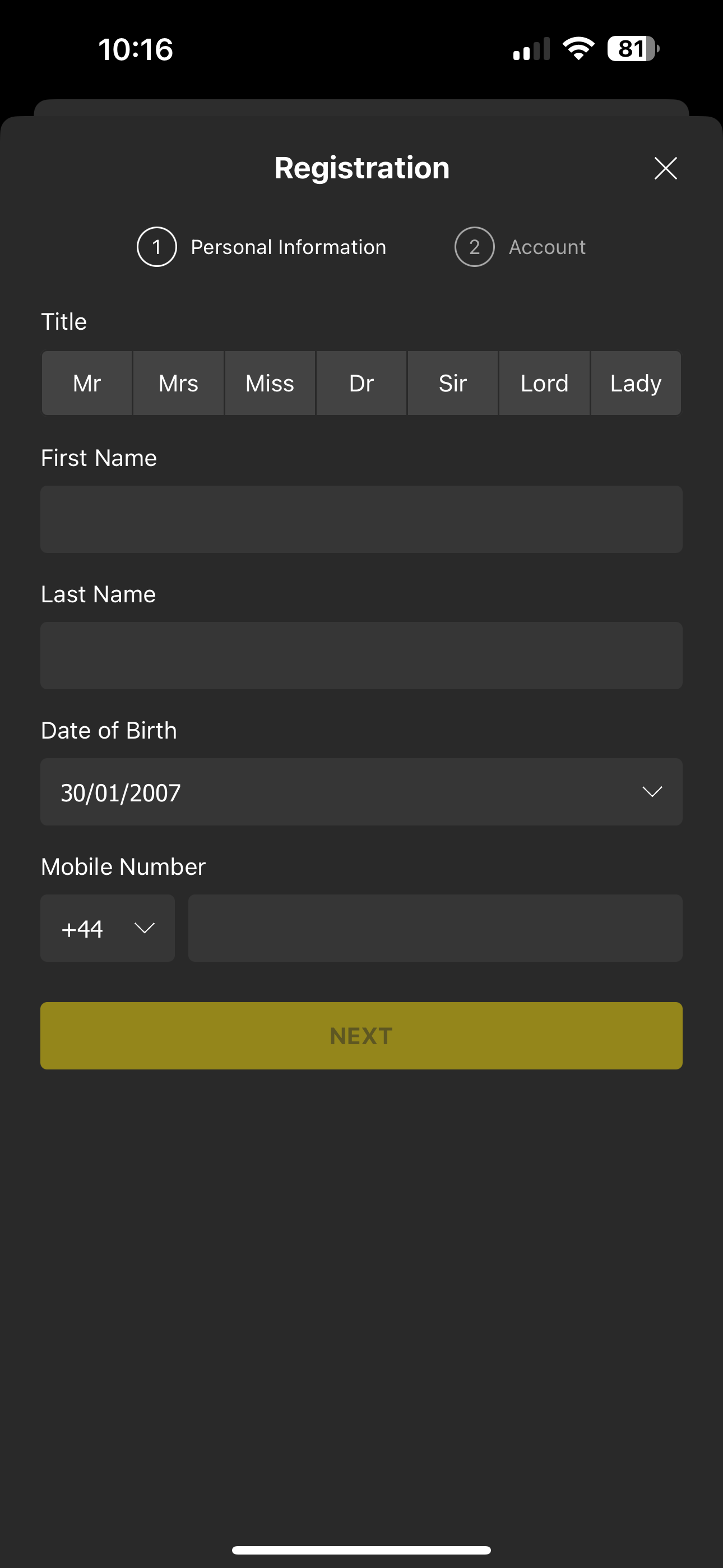Open the Date of Birth picker
This screenshot has width=723, height=1568.
tap(361, 792)
